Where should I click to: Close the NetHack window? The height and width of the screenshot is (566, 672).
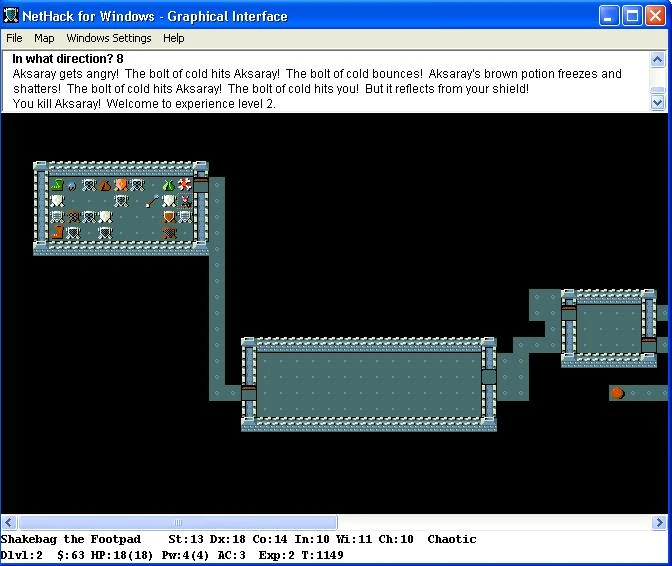pos(656,16)
